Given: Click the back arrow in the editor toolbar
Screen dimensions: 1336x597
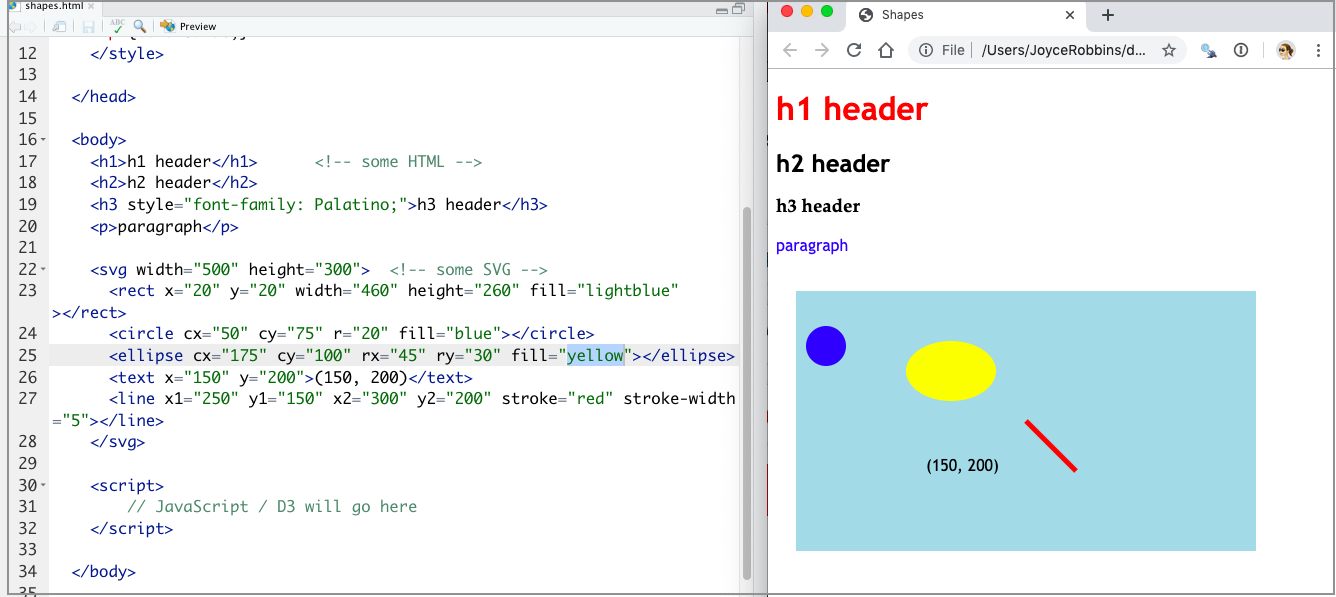Looking at the screenshot, I should pyautogui.click(x=14, y=26).
